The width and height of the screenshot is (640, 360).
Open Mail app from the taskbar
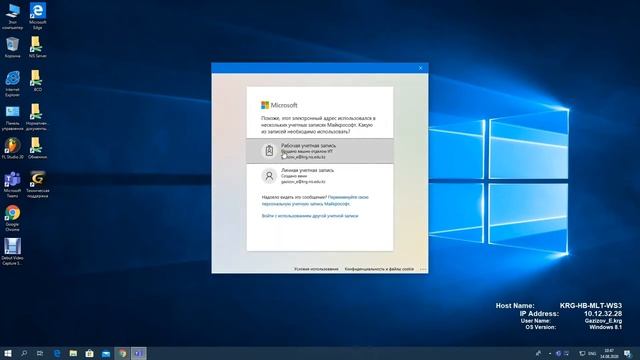[x=106, y=353]
